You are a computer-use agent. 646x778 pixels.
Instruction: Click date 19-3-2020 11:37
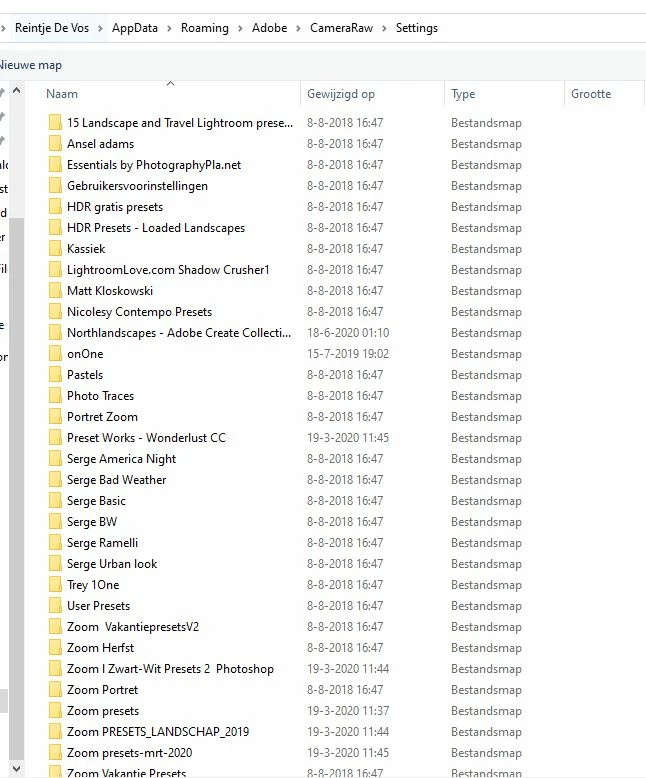click(348, 711)
